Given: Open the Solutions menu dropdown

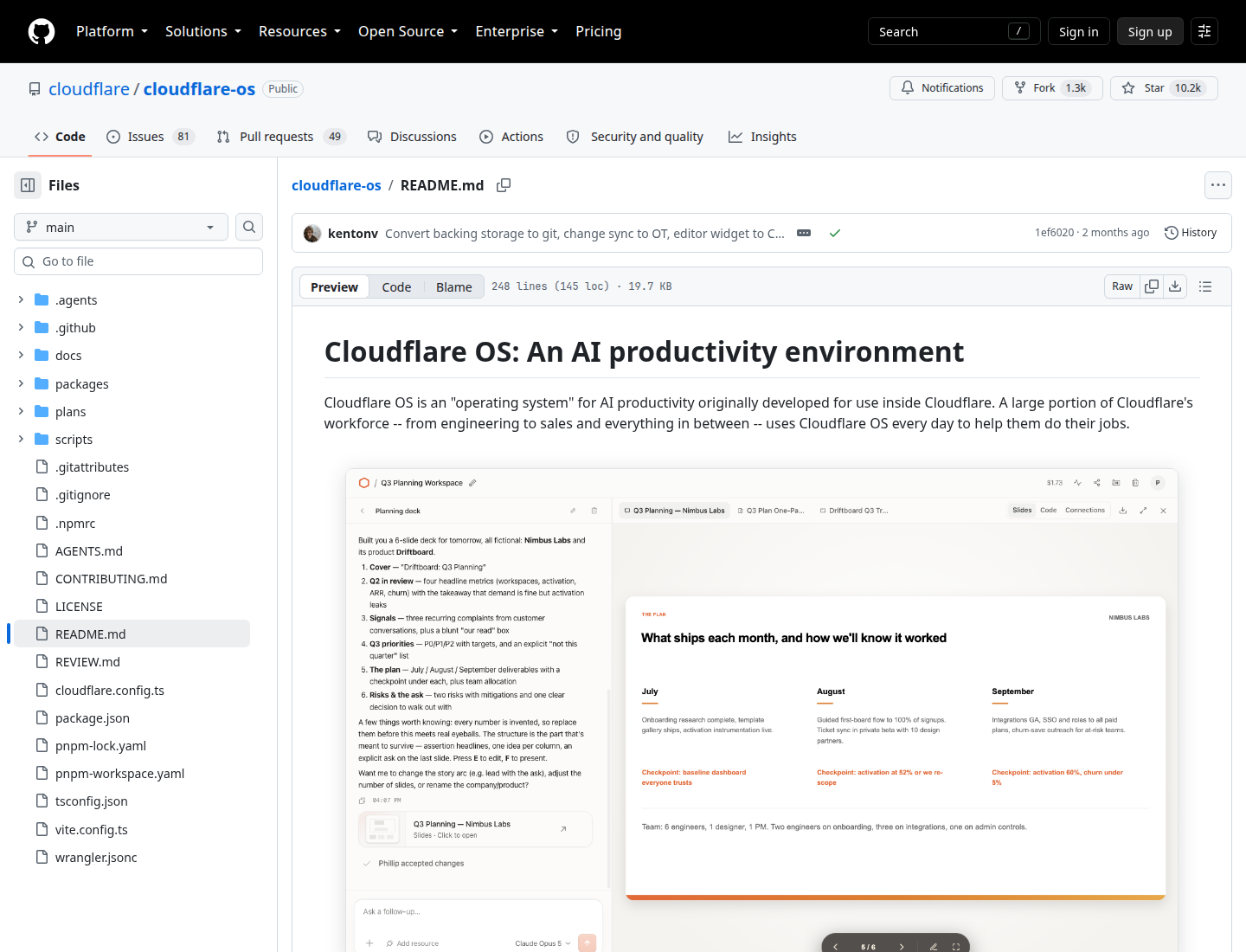Looking at the screenshot, I should [203, 31].
